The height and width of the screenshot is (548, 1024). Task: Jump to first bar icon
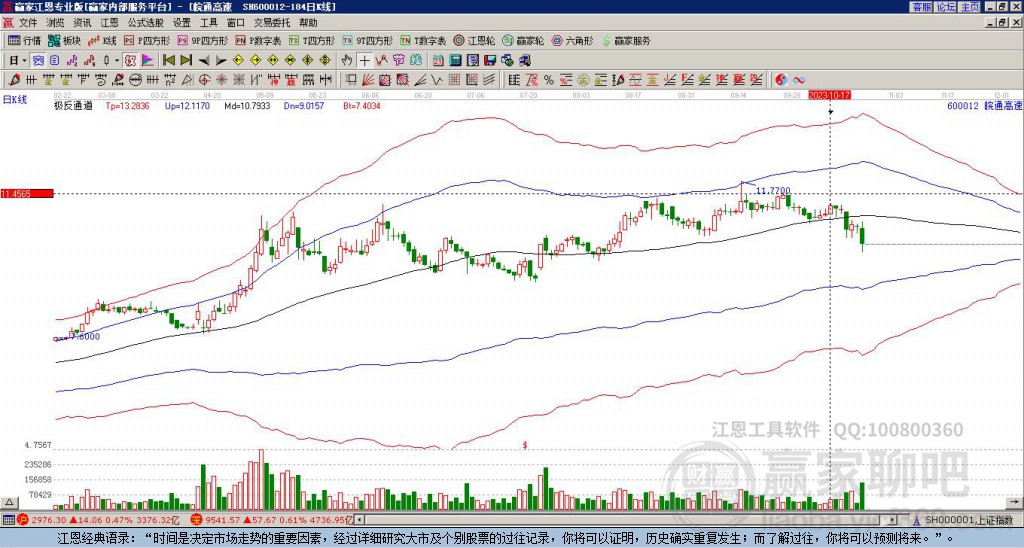click(x=168, y=61)
